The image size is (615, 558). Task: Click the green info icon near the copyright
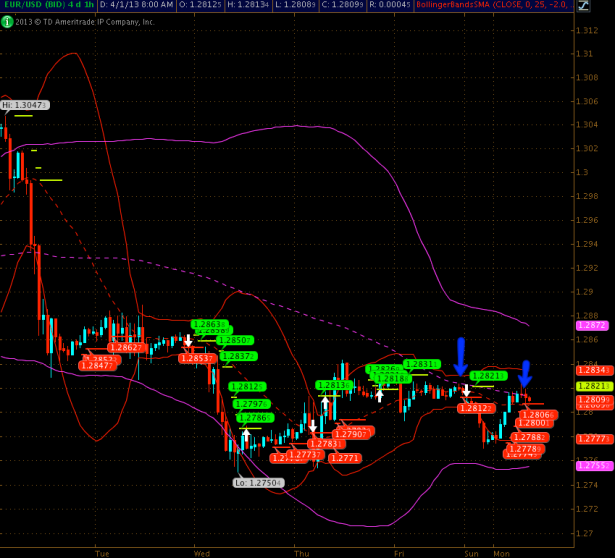click(x=7, y=20)
